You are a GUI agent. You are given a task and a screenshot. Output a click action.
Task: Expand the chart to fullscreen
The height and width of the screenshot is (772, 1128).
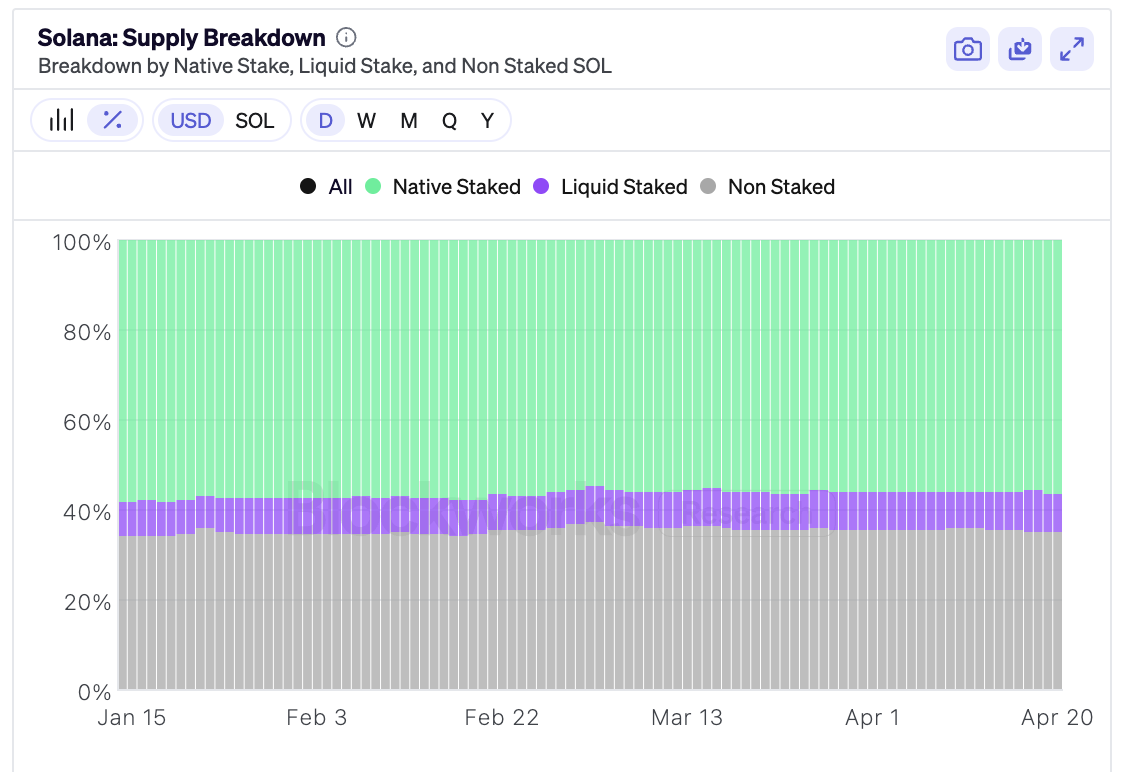pyautogui.click(x=1071, y=50)
